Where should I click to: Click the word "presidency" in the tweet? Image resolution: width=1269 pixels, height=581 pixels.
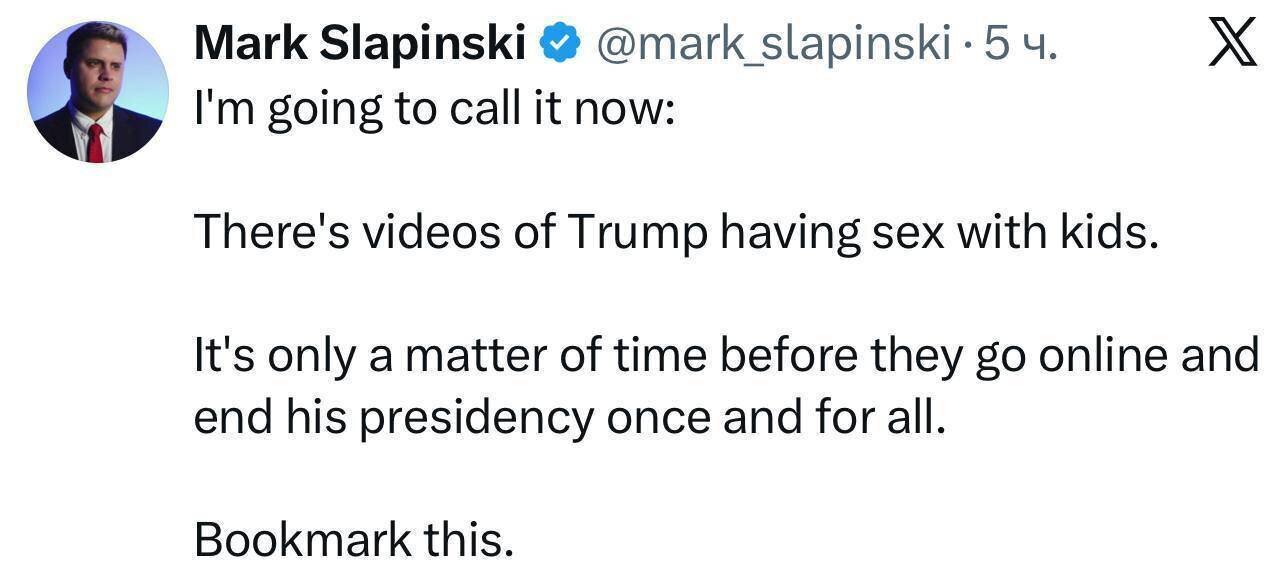pyautogui.click(x=476, y=419)
